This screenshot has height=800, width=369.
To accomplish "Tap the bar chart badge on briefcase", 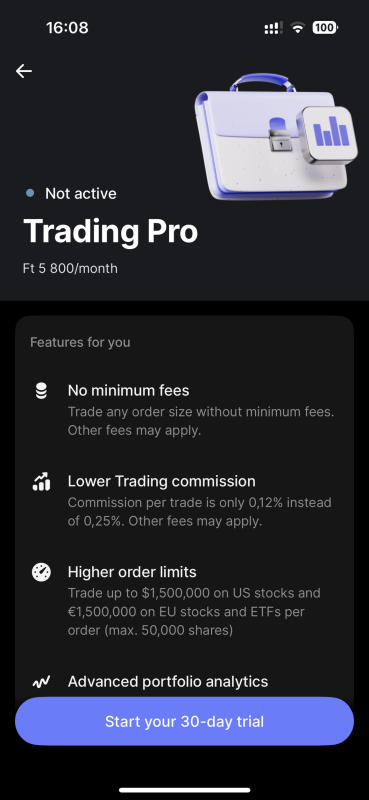I will [x=327, y=134].
